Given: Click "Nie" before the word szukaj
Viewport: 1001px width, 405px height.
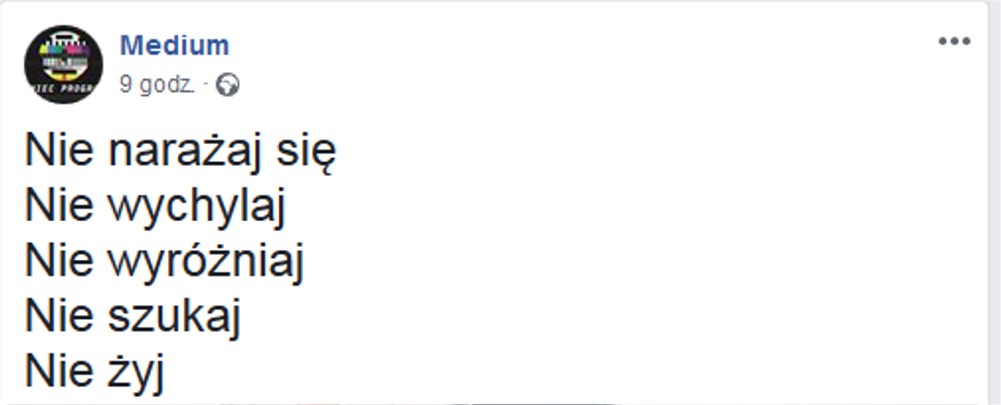Looking at the screenshot, I should (x=59, y=319).
